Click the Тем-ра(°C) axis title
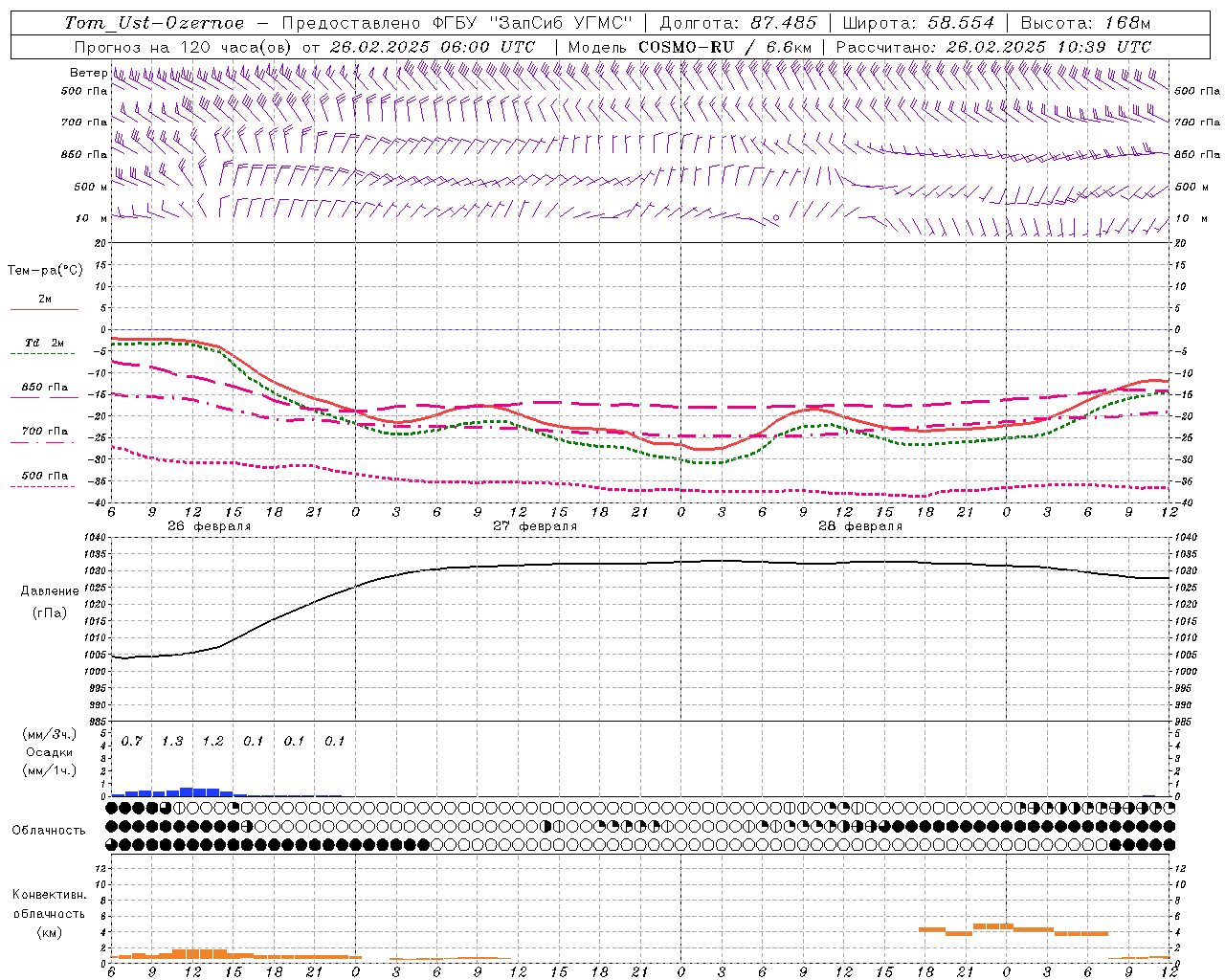 pos(45,271)
